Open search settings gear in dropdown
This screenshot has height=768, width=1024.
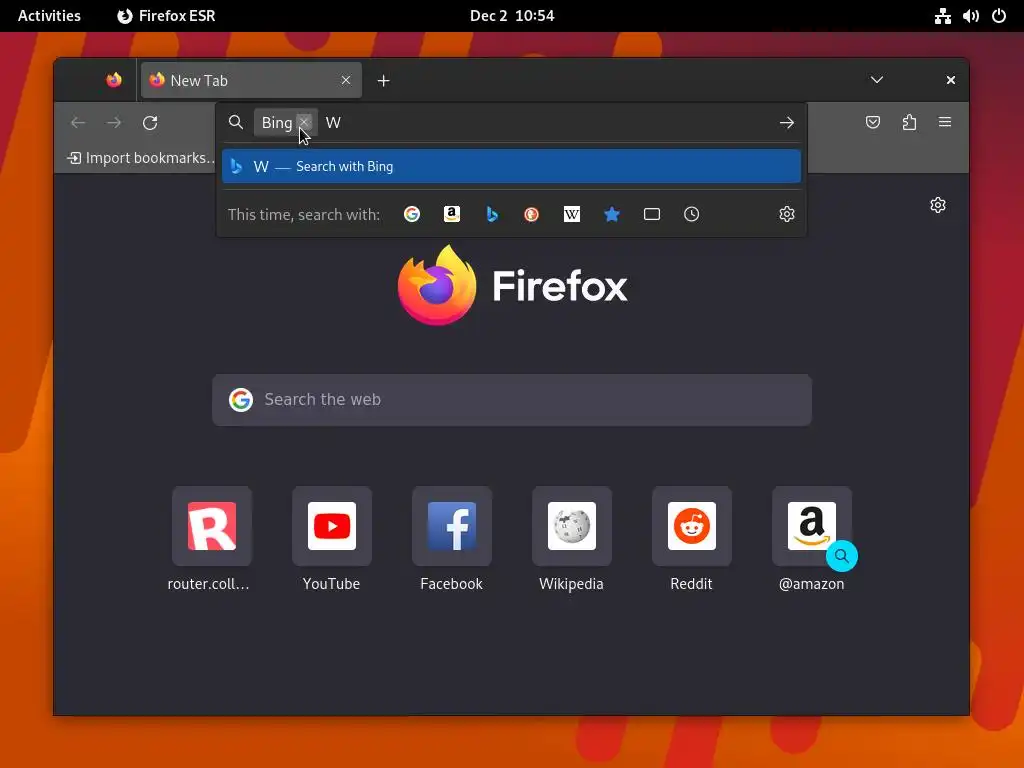[787, 214]
